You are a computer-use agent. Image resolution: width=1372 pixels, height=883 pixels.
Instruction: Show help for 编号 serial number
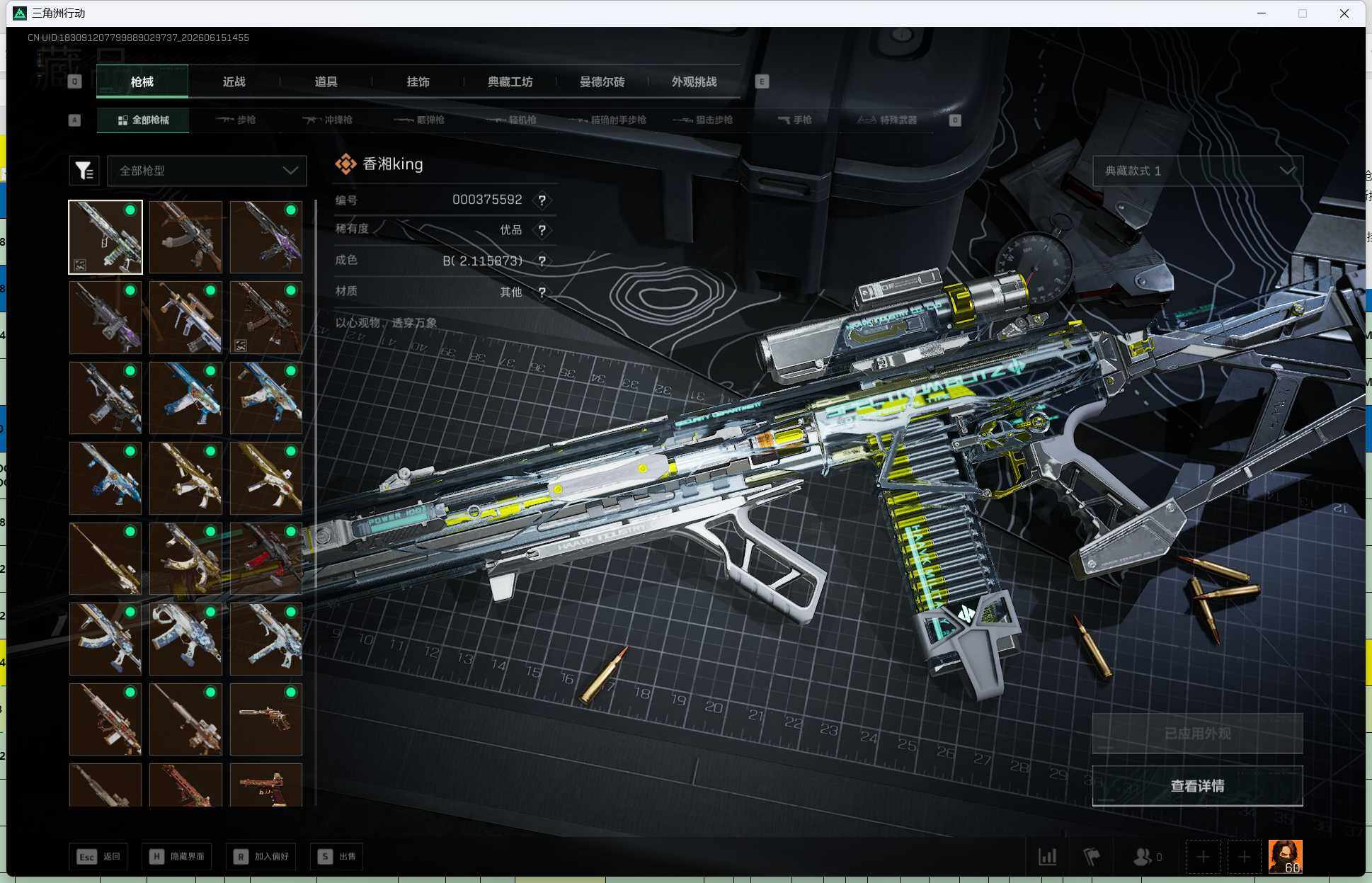pyautogui.click(x=542, y=200)
